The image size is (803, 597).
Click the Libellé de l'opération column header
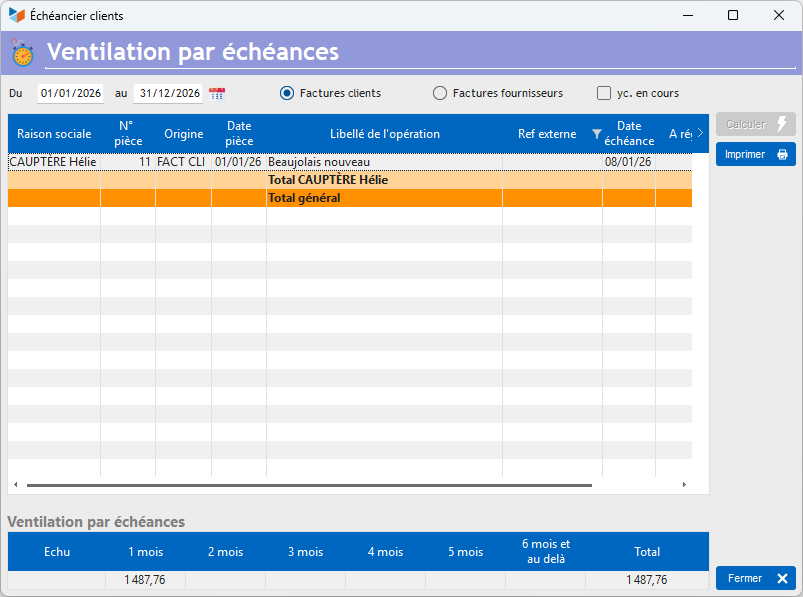tap(385, 134)
